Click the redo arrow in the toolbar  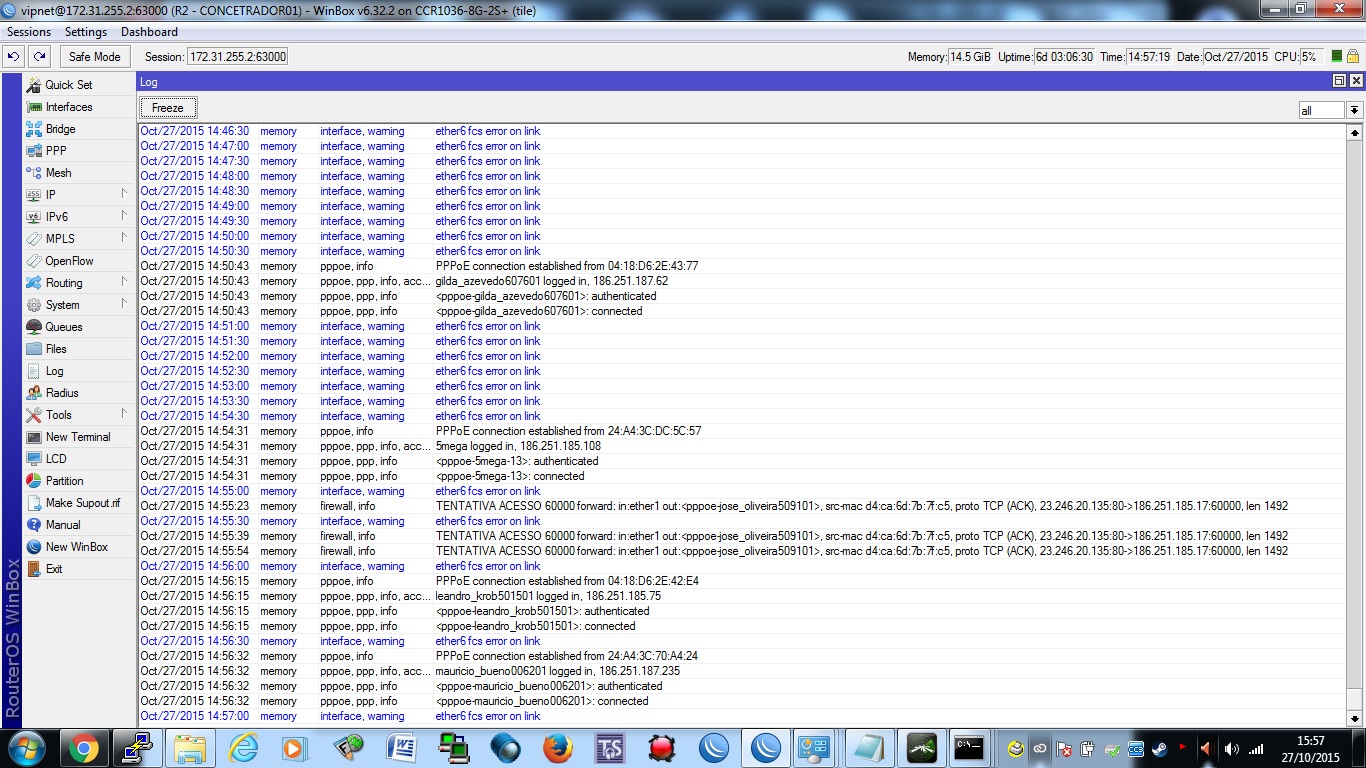(x=39, y=57)
